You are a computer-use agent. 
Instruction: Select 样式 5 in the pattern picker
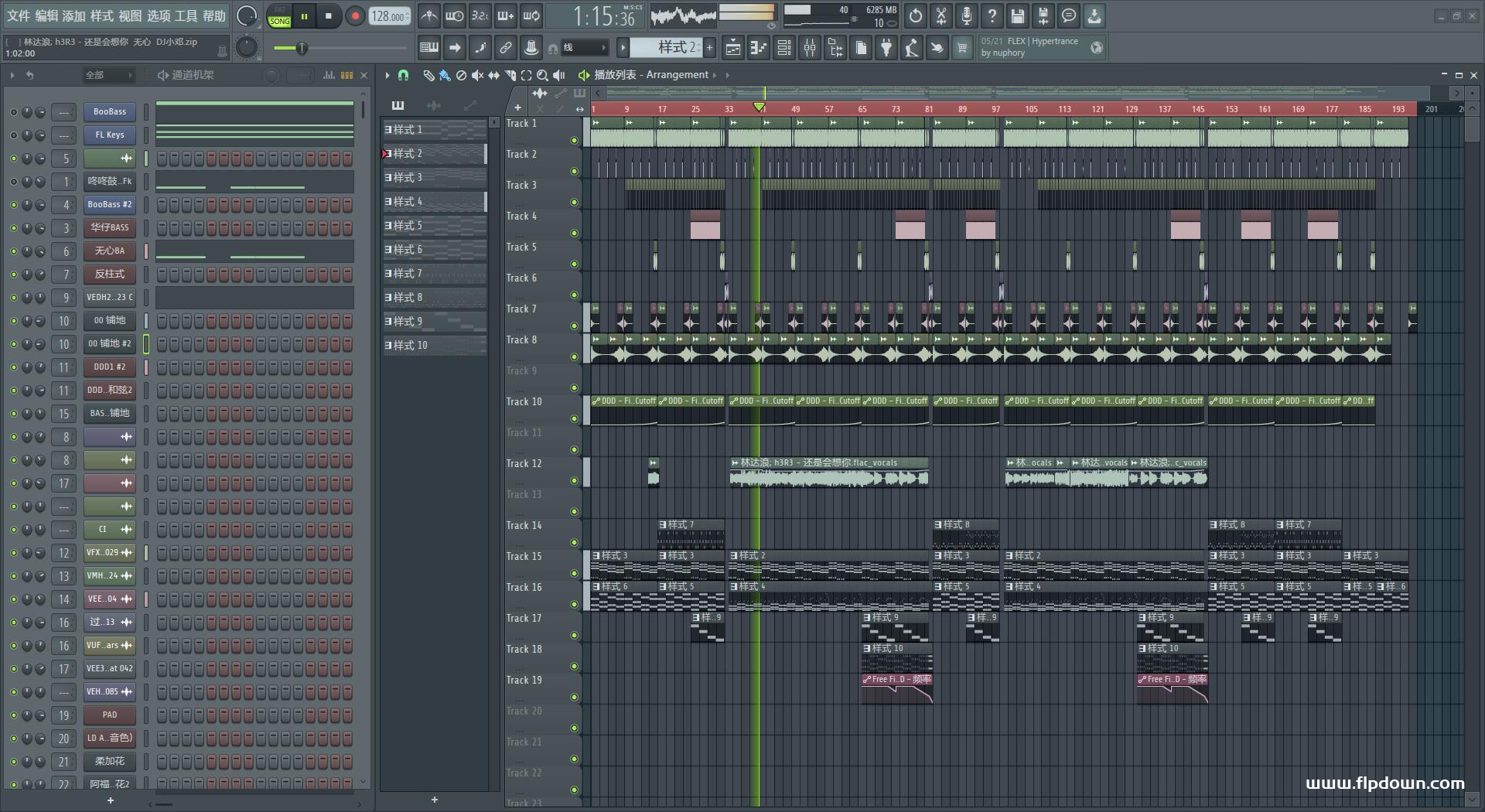[x=435, y=226]
